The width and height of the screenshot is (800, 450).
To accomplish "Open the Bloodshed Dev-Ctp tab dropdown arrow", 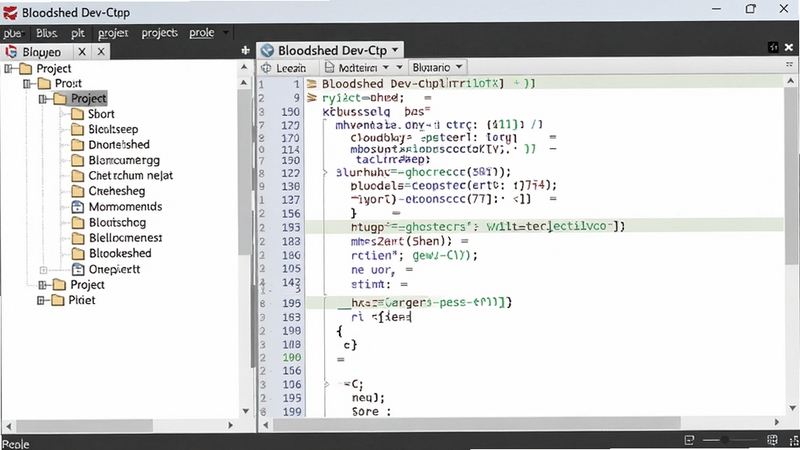I will point(395,50).
